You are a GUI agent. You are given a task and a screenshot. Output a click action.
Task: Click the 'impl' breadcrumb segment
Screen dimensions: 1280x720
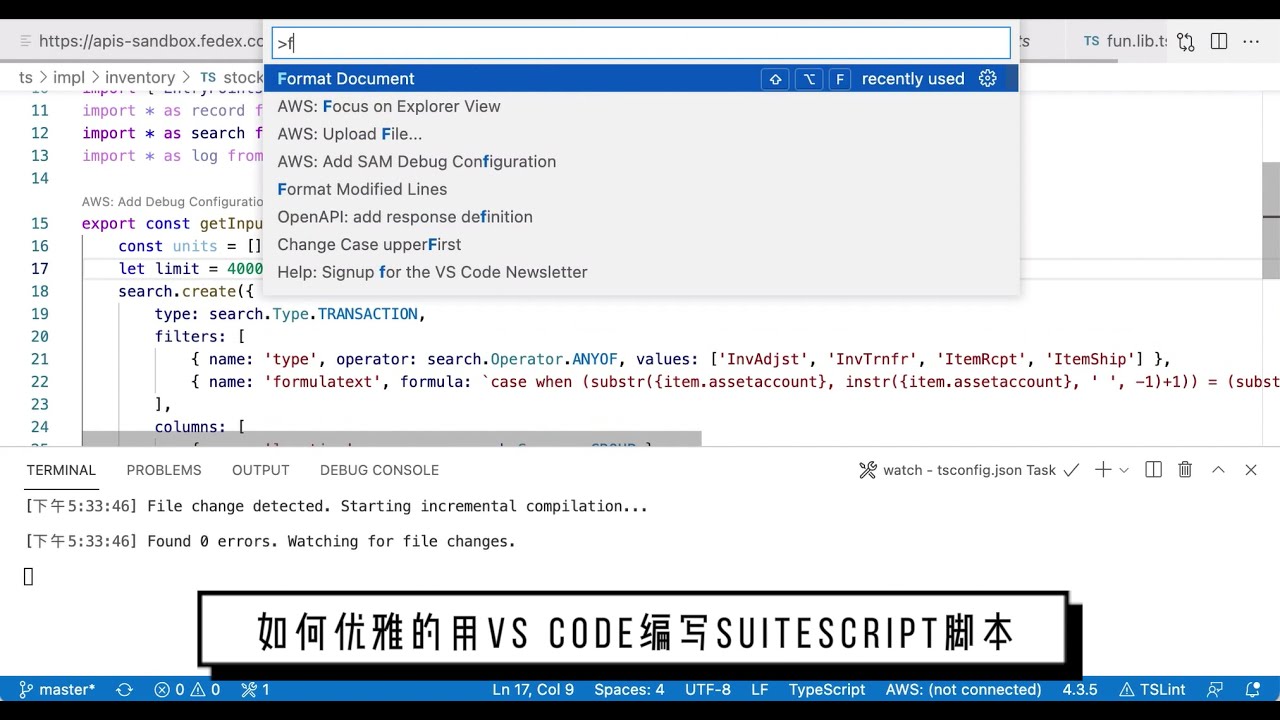click(x=69, y=77)
